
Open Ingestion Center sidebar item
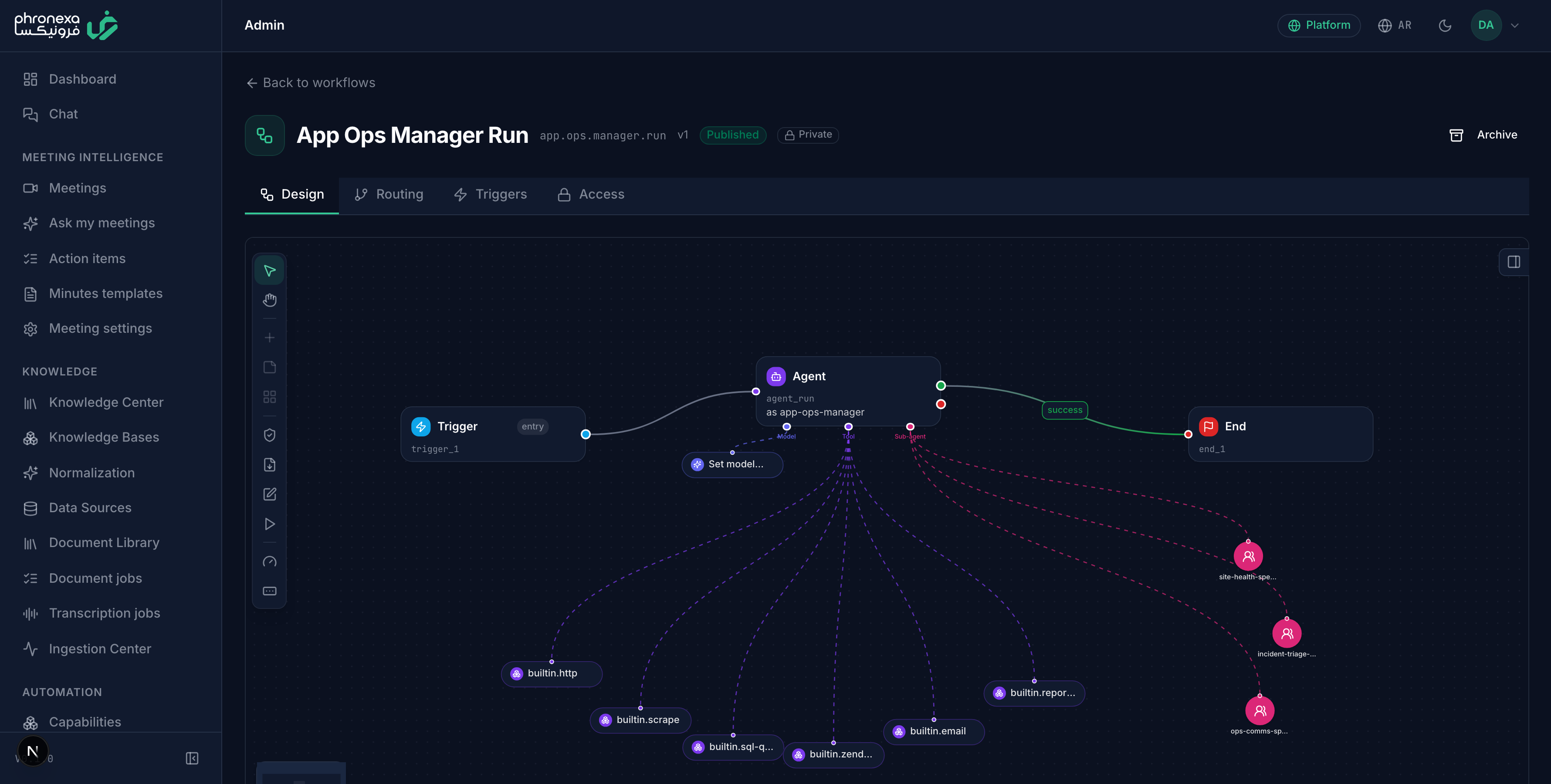(111, 649)
